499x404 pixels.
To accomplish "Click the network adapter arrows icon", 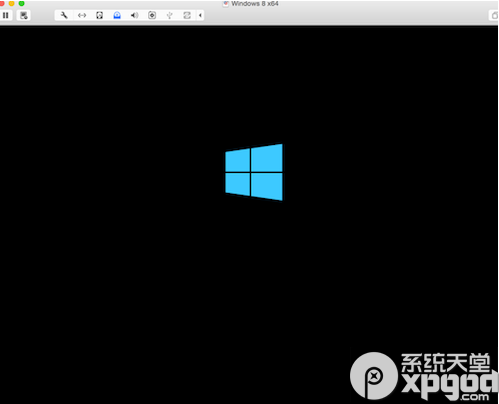I will [x=82, y=15].
